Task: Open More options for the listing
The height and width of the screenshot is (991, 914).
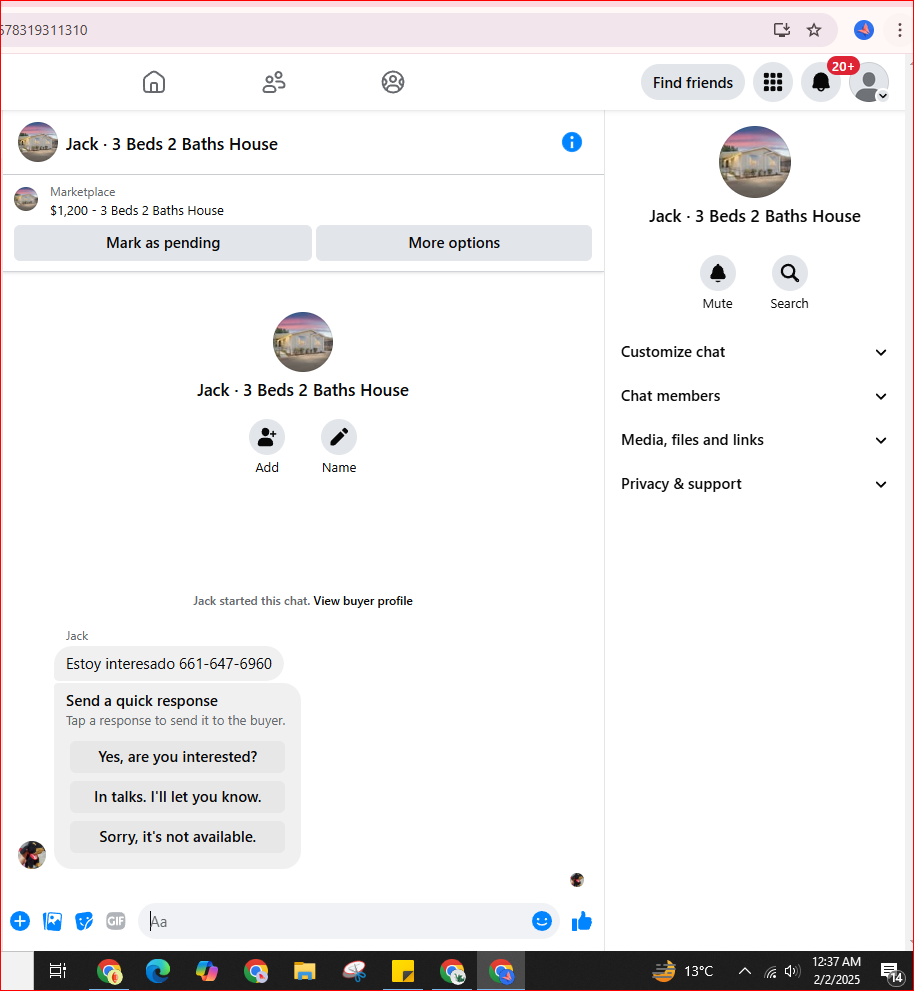Action: click(454, 243)
